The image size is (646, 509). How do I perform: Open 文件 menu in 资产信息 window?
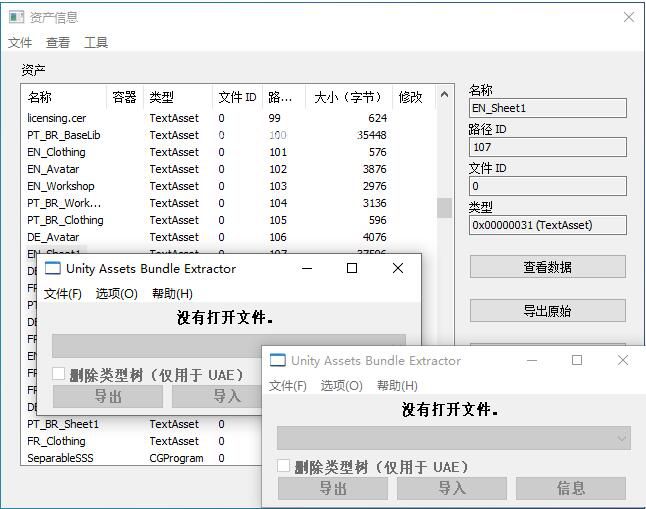pos(20,42)
